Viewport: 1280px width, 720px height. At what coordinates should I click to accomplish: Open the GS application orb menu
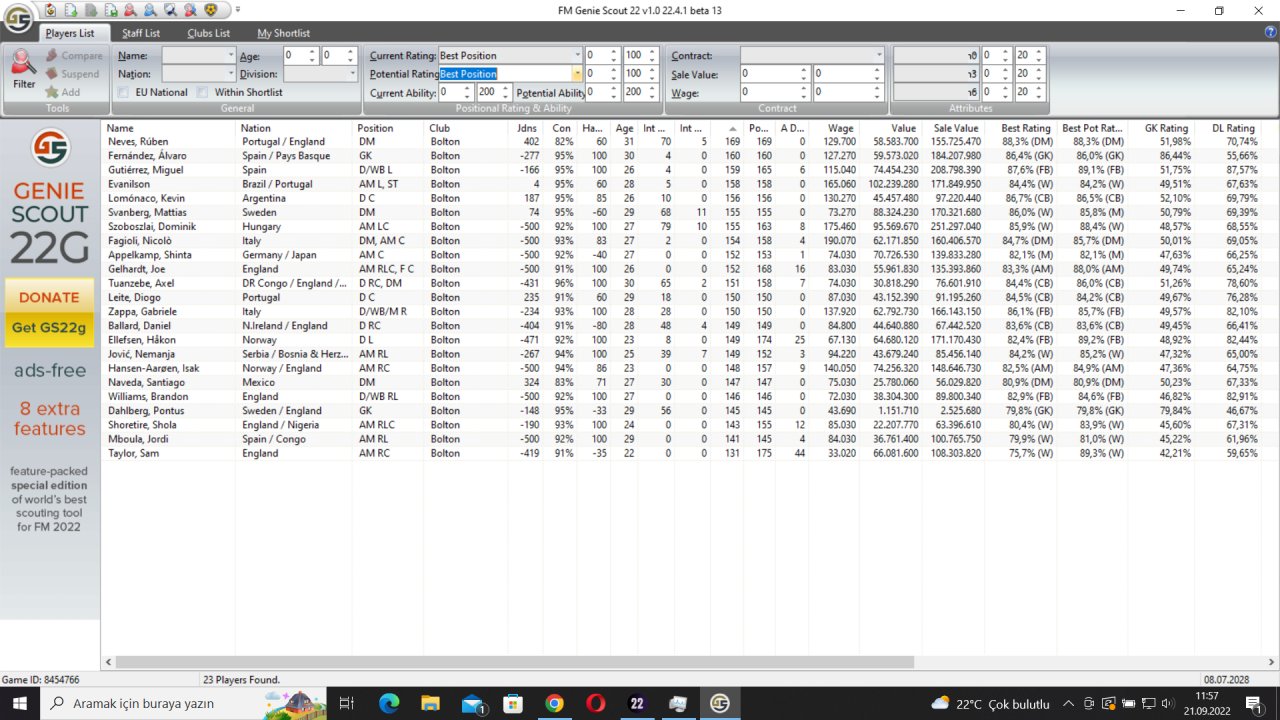tap(18, 18)
